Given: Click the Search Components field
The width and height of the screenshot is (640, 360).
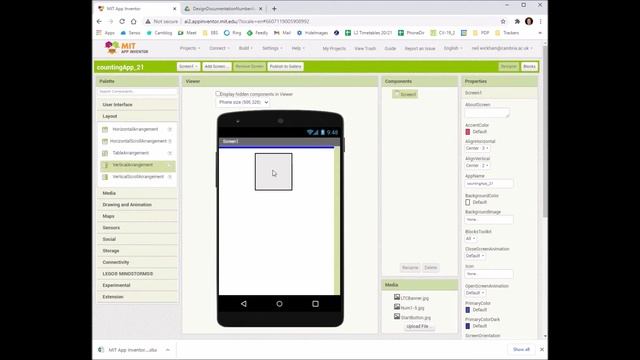Looking at the screenshot, I should coord(138,91).
